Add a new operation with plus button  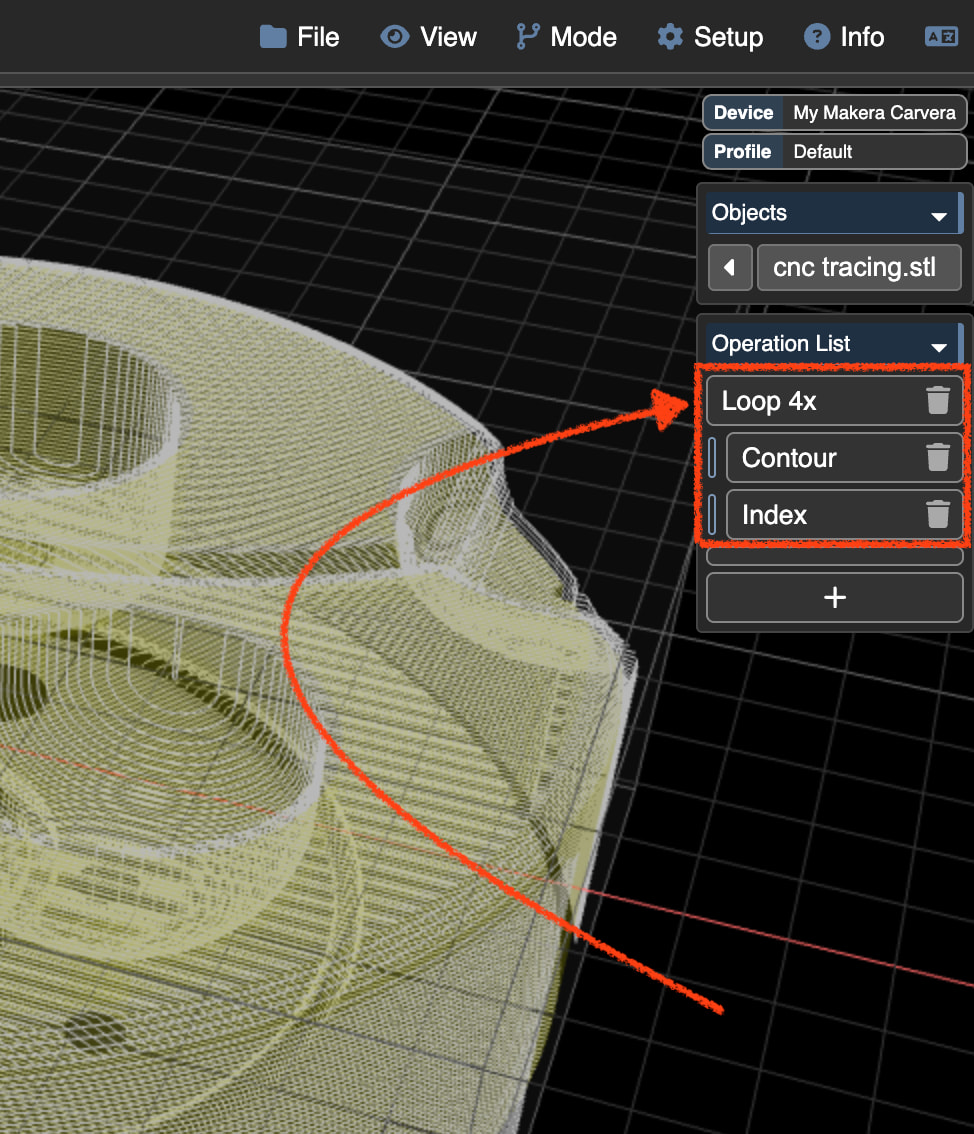pyautogui.click(x=834, y=597)
